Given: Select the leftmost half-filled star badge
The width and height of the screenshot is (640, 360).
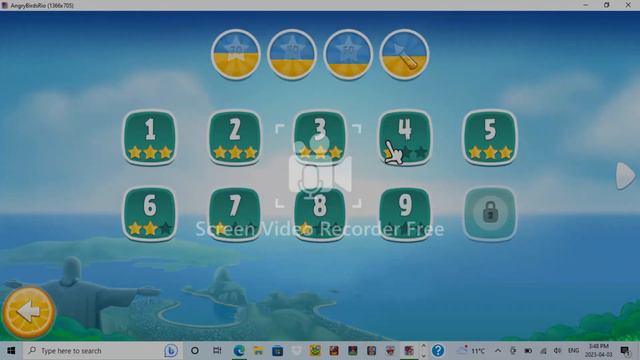Looking at the screenshot, I should (x=236, y=55).
